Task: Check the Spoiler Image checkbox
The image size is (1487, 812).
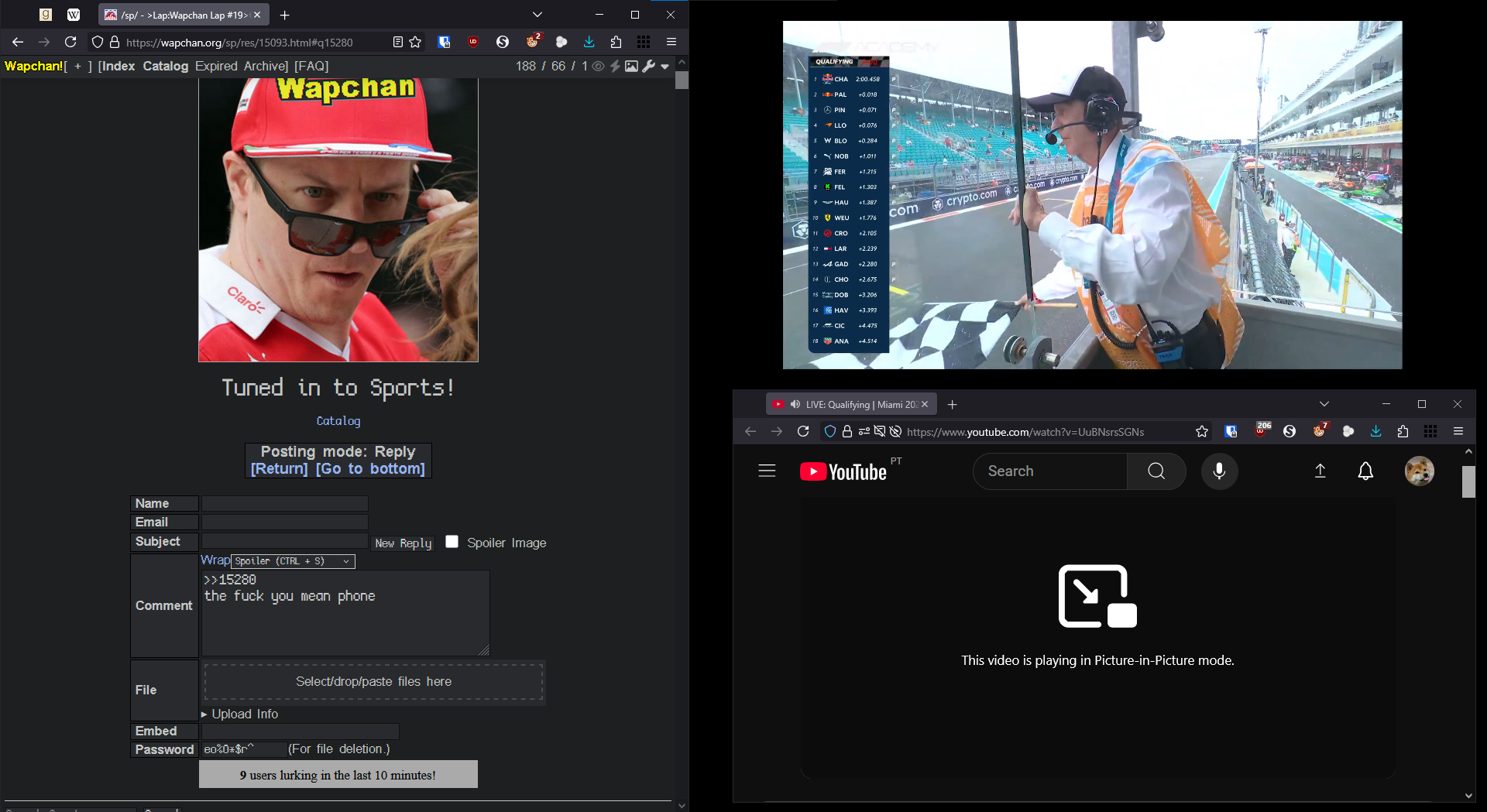Action: point(452,542)
